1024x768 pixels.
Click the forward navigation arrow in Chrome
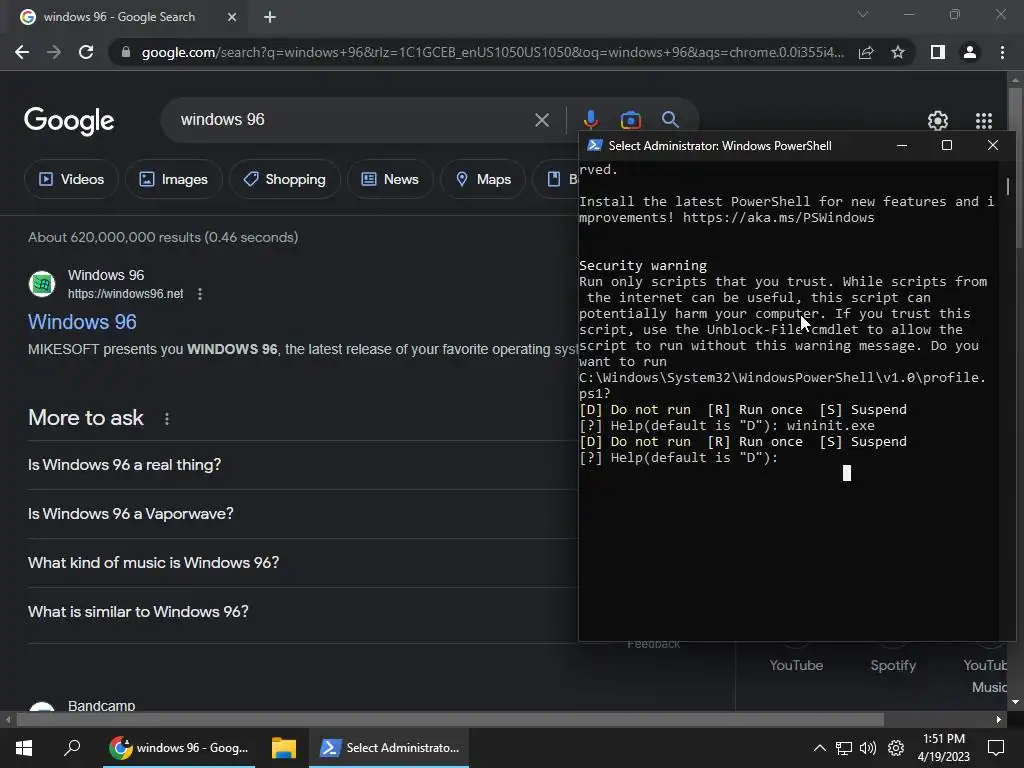coord(54,52)
